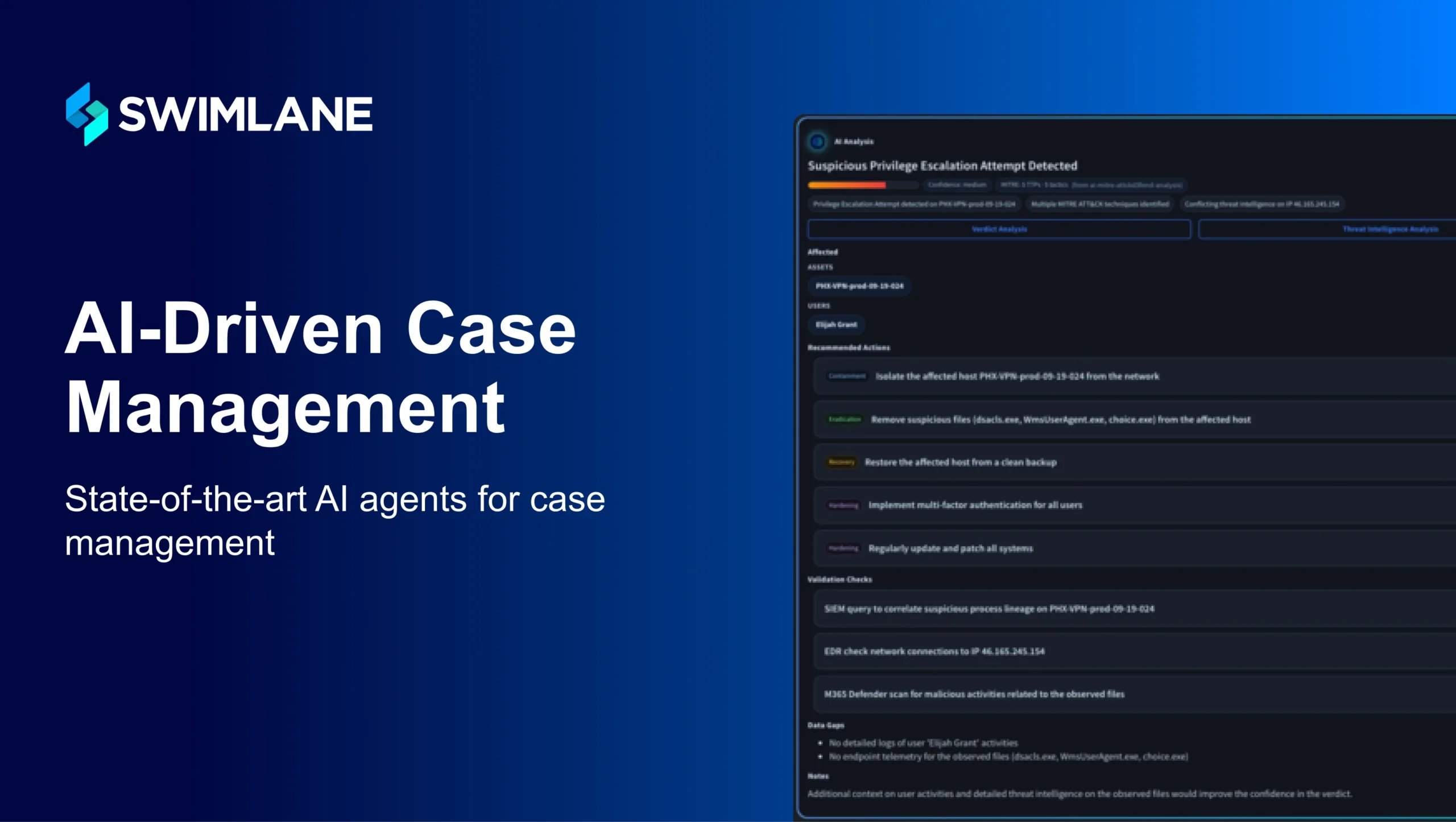This screenshot has width=1456, height=822.
Task: Expand the EDR check network connections item
Action: [934, 651]
